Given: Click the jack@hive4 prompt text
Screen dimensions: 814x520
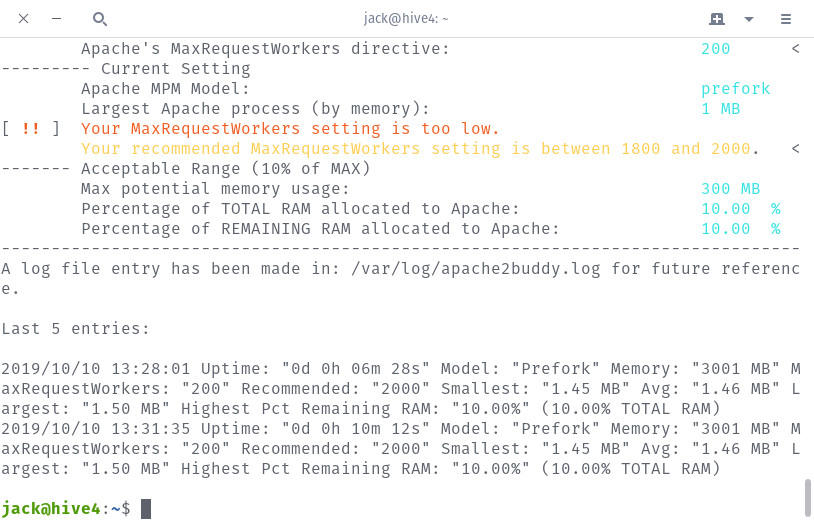Looking at the screenshot, I should coord(50,508).
